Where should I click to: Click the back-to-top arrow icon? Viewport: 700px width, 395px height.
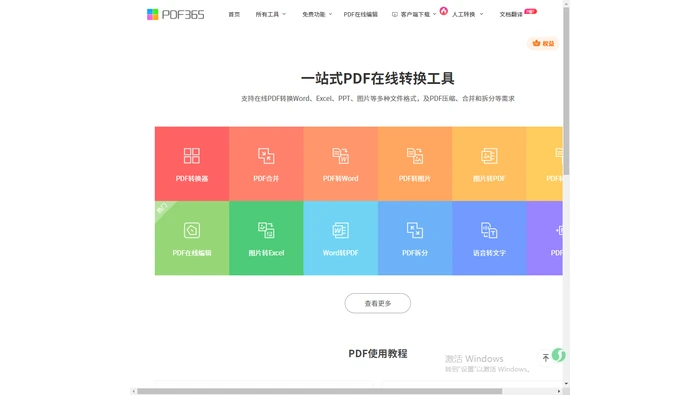(546, 358)
